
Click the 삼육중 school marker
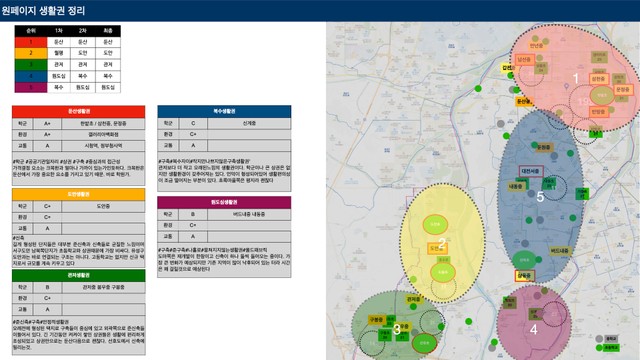(524, 276)
